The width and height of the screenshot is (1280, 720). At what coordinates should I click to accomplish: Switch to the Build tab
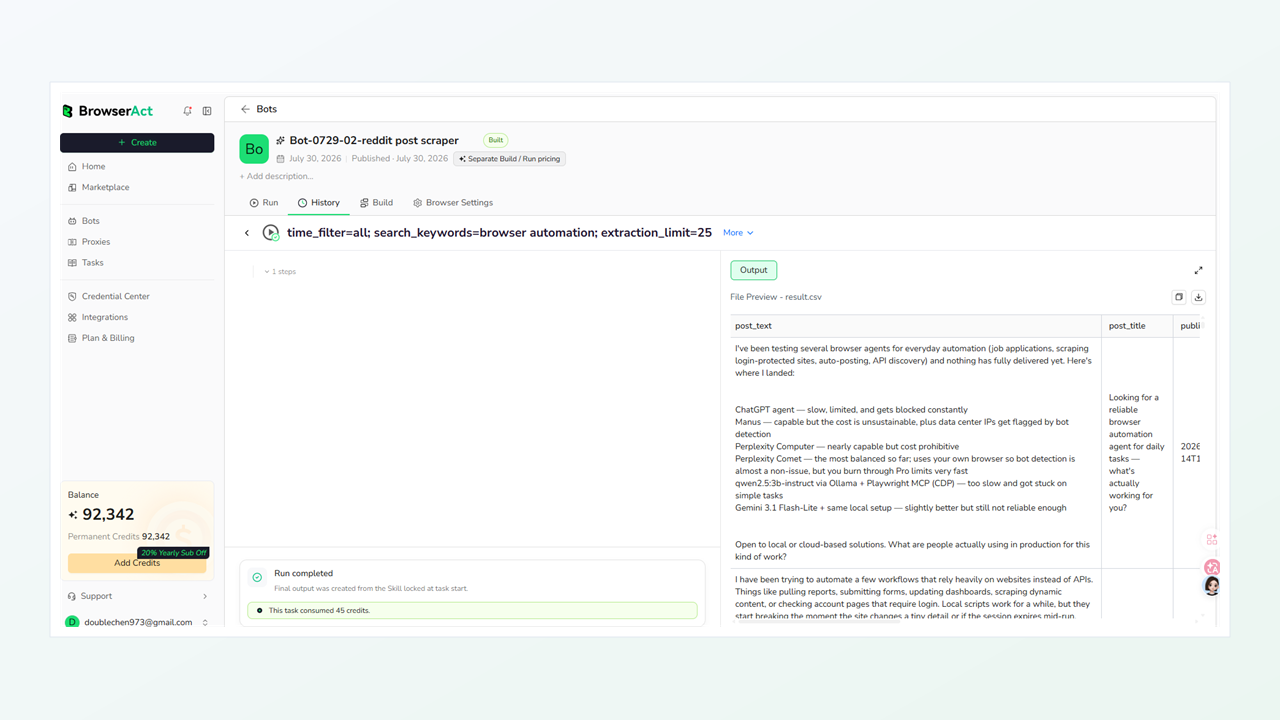coord(376,202)
